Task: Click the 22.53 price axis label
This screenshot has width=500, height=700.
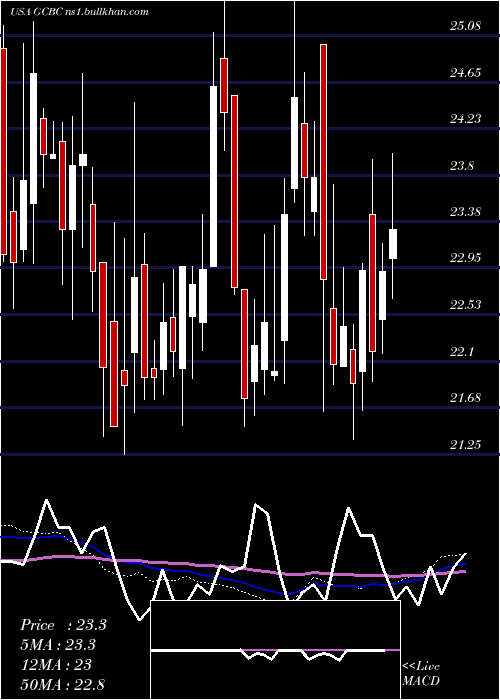Action: click(465, 305)
